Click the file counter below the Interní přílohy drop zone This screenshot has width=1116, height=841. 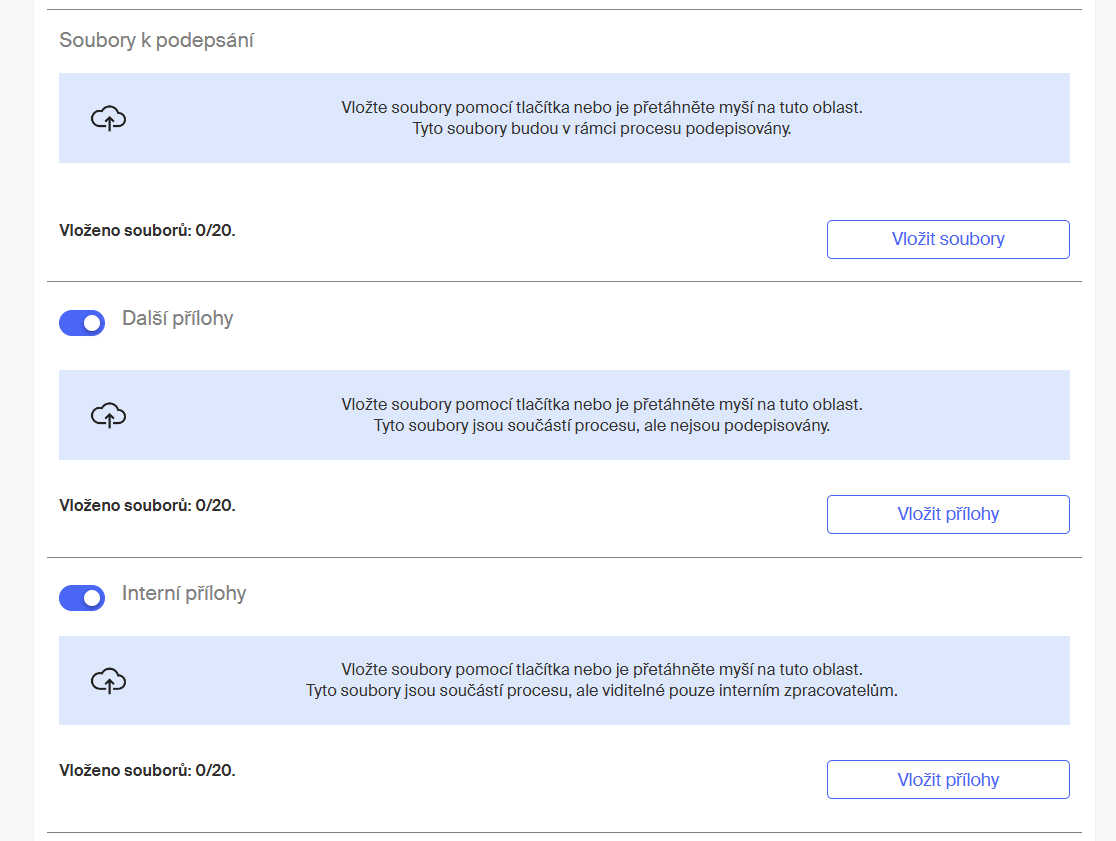pyautogui.click(x=147, y=771)
